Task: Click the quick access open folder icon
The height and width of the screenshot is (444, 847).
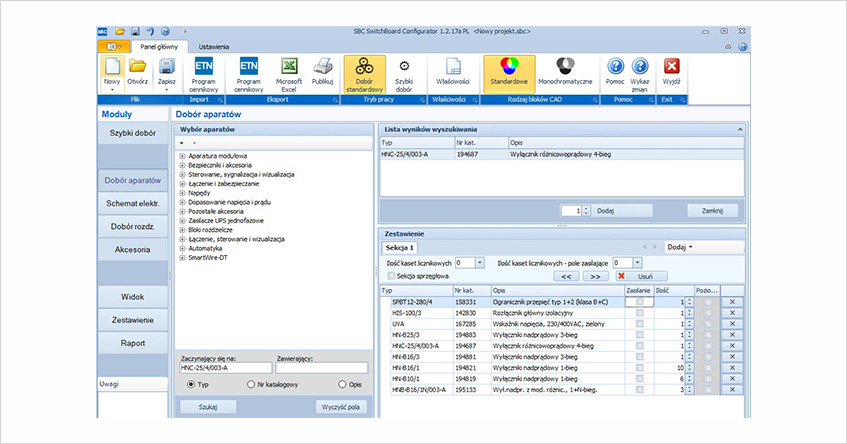Action: (120, 32)
